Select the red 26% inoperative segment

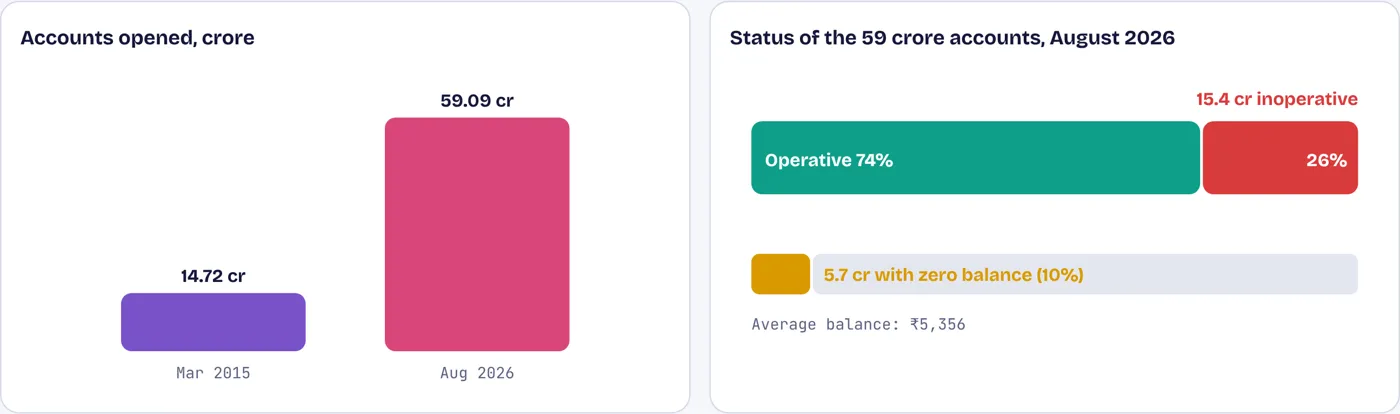pyautogui.click(x=1280, y=158)
